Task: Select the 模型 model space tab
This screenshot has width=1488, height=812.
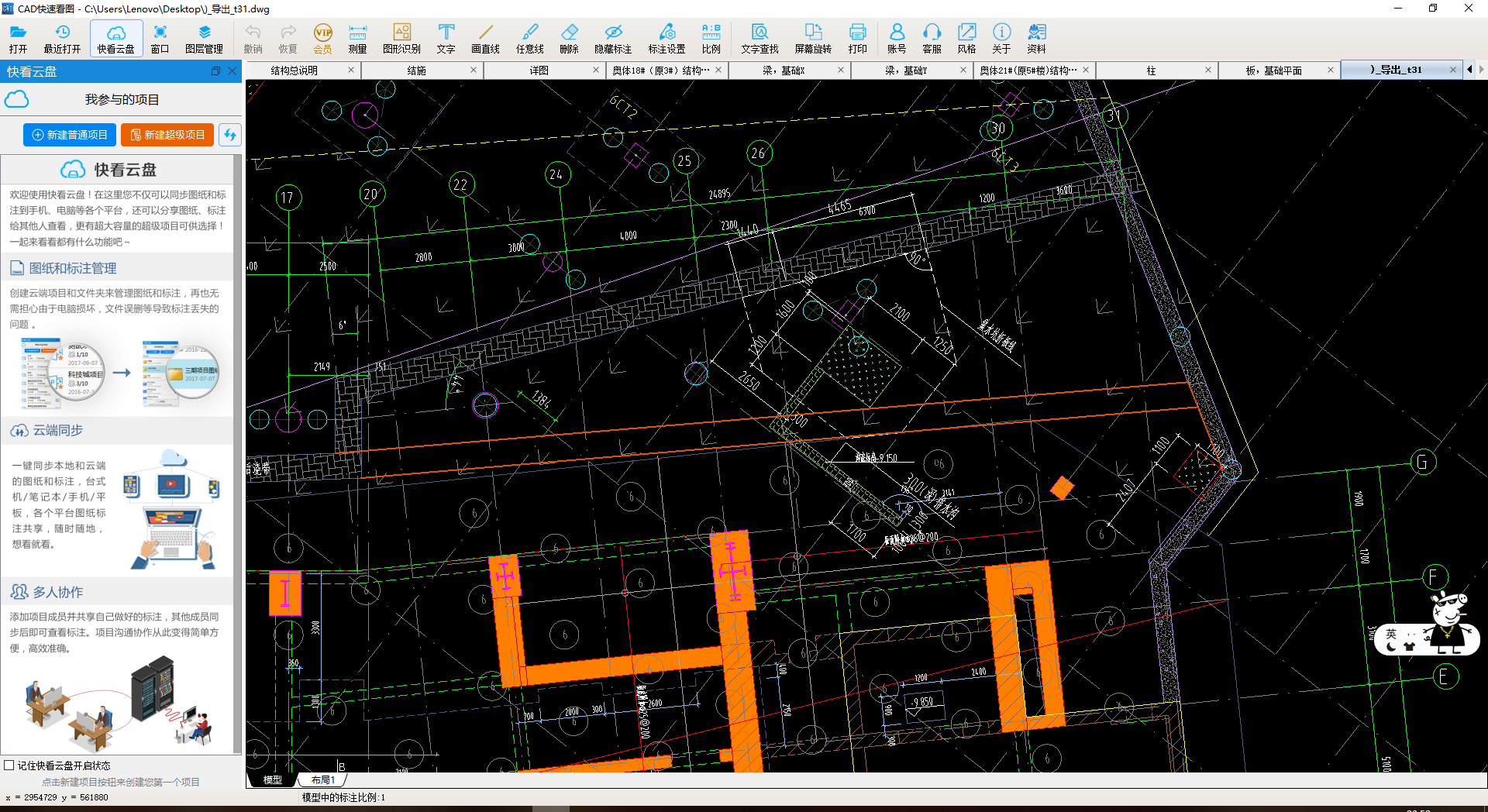Action: click(x=273, y=780)
